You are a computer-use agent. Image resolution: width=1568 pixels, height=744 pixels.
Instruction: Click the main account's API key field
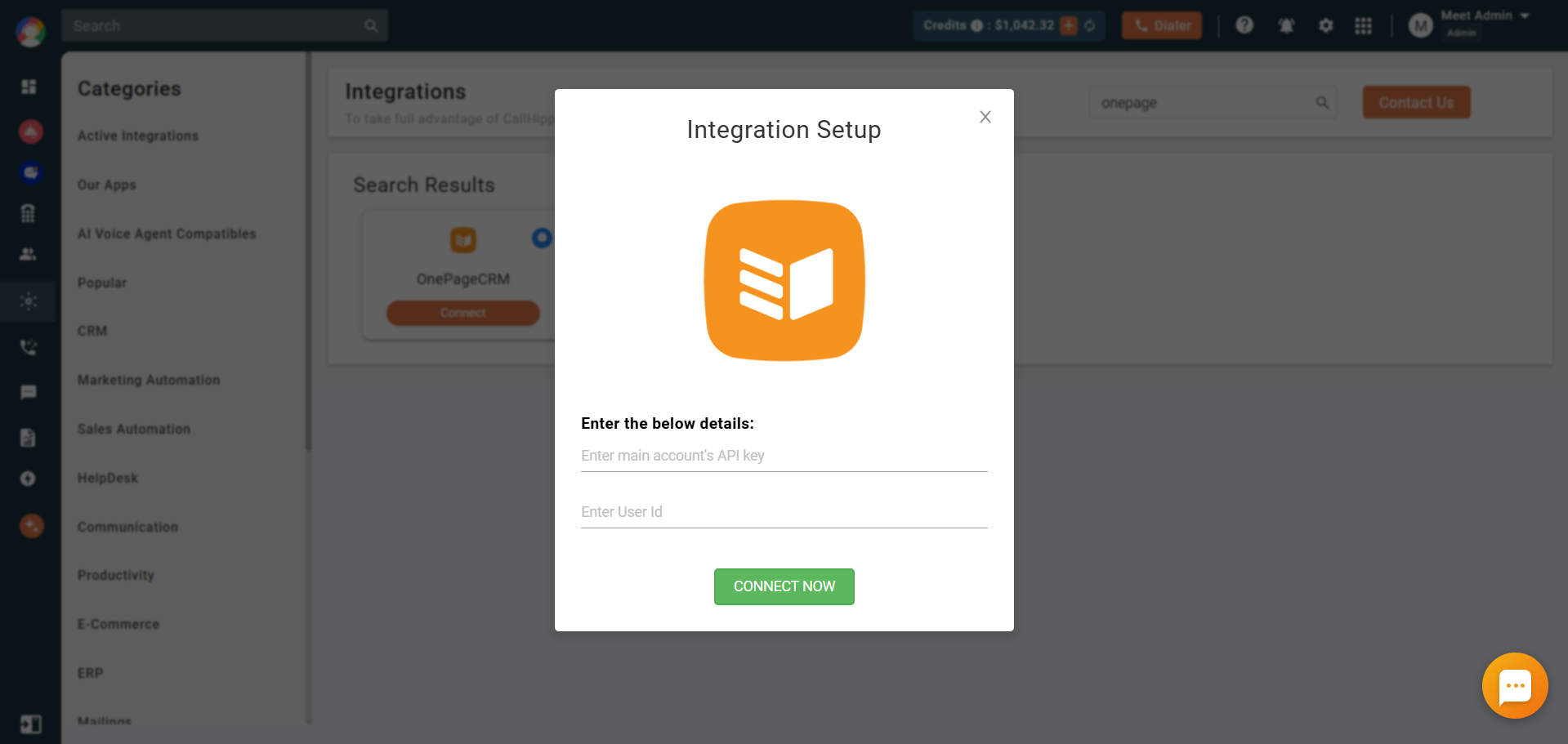[784, 456]
